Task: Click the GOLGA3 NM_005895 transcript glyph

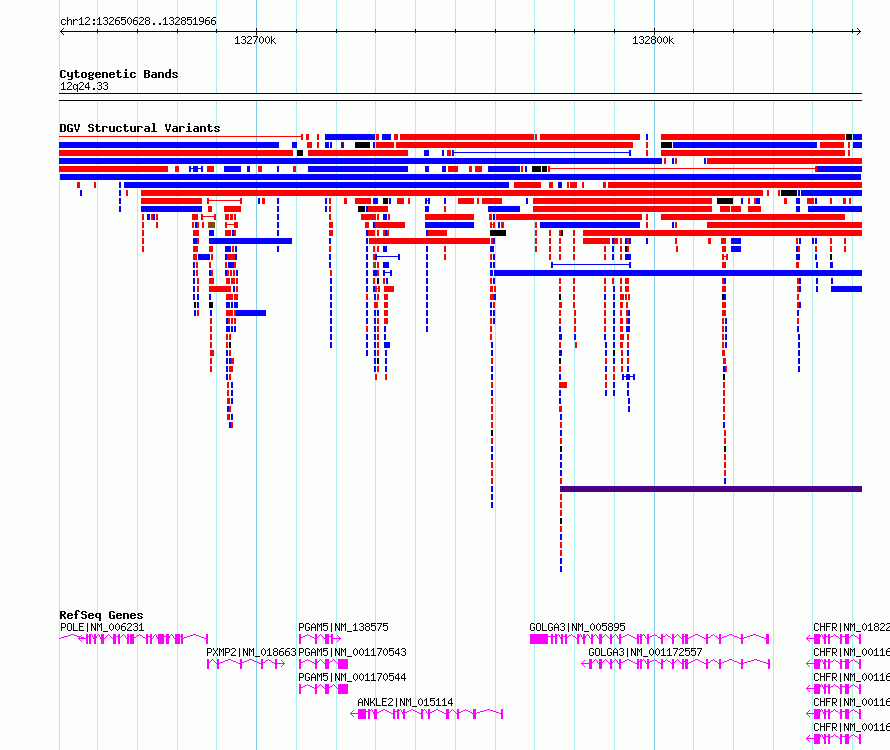Action: pyautogui.click(x=649, y=639)
